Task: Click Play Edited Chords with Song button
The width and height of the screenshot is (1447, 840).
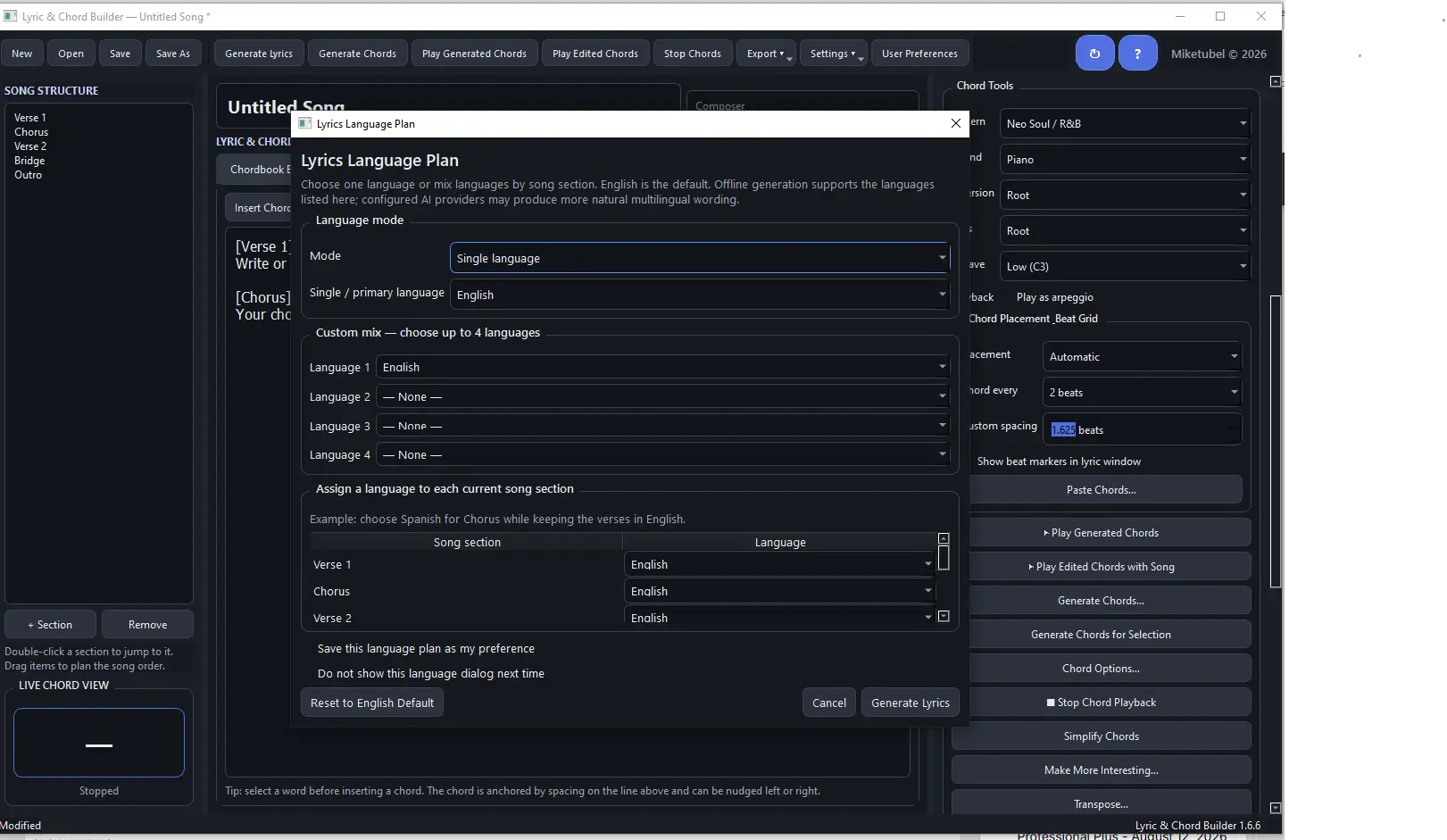Action: (1101, 566)
